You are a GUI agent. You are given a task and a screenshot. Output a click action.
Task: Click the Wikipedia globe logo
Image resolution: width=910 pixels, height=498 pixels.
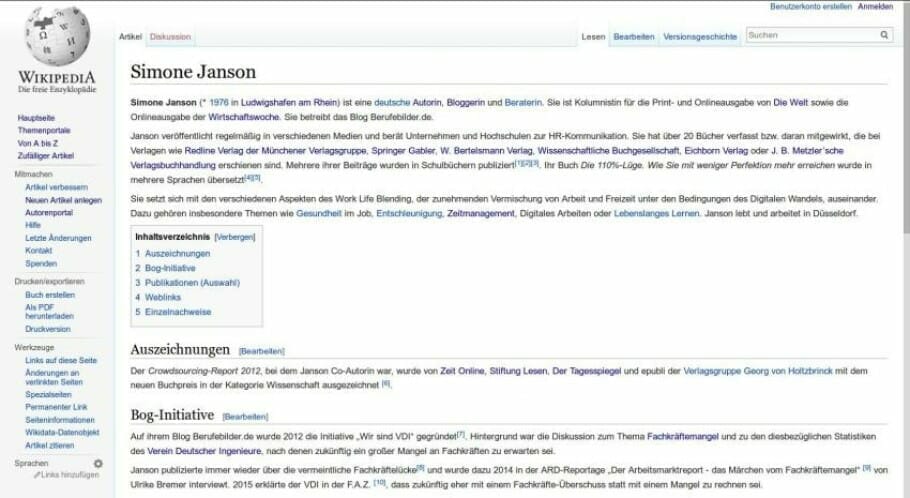click(x=57, y=36)
